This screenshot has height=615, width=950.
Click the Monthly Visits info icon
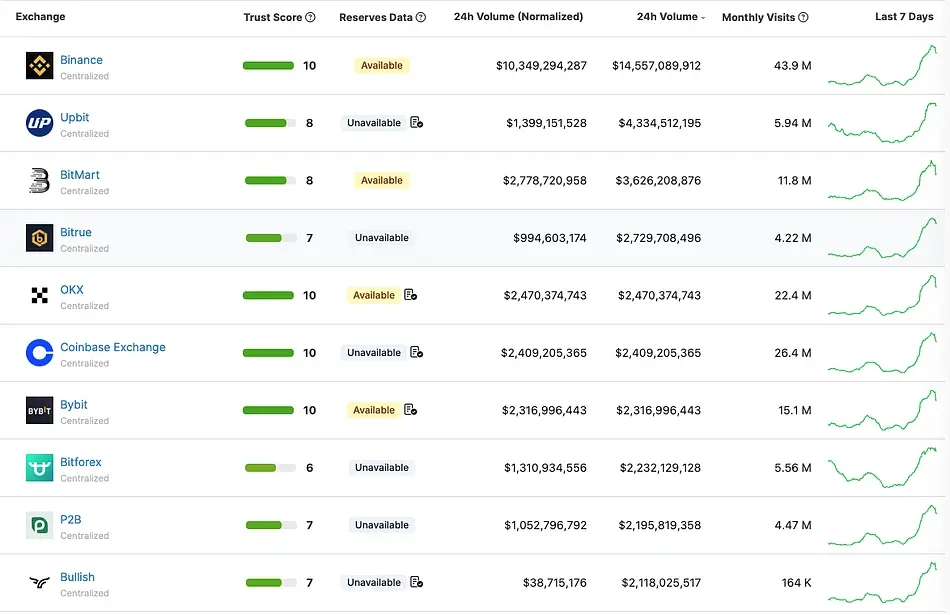click(804, 17)
